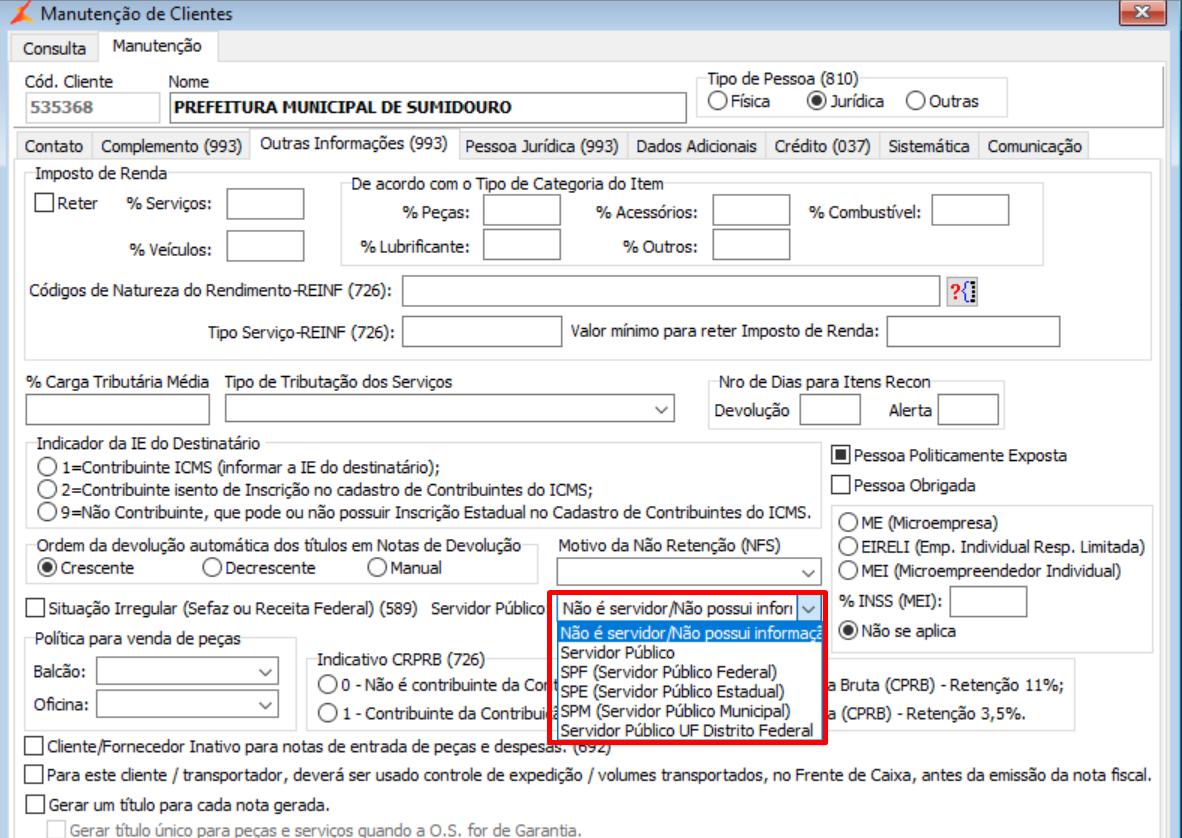Click the % Carga Tributária Média field
Screen dimensions: 1182x838
pos(118,410)
